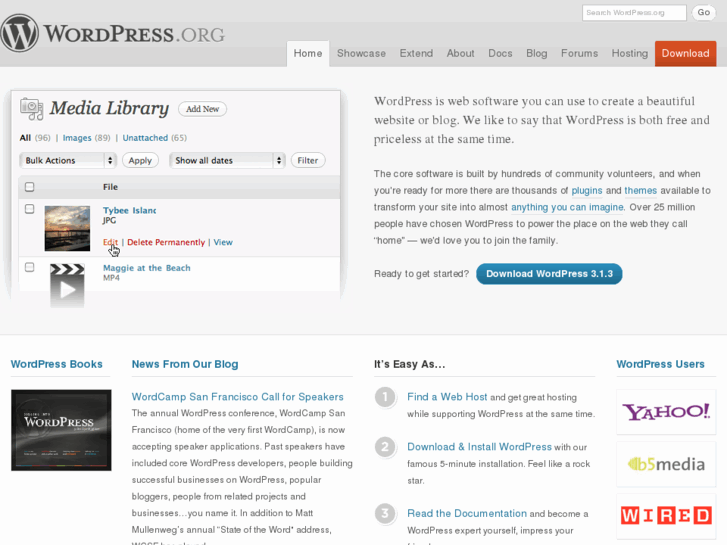Click the Yahoo! logo

click(x=666, y=412)
